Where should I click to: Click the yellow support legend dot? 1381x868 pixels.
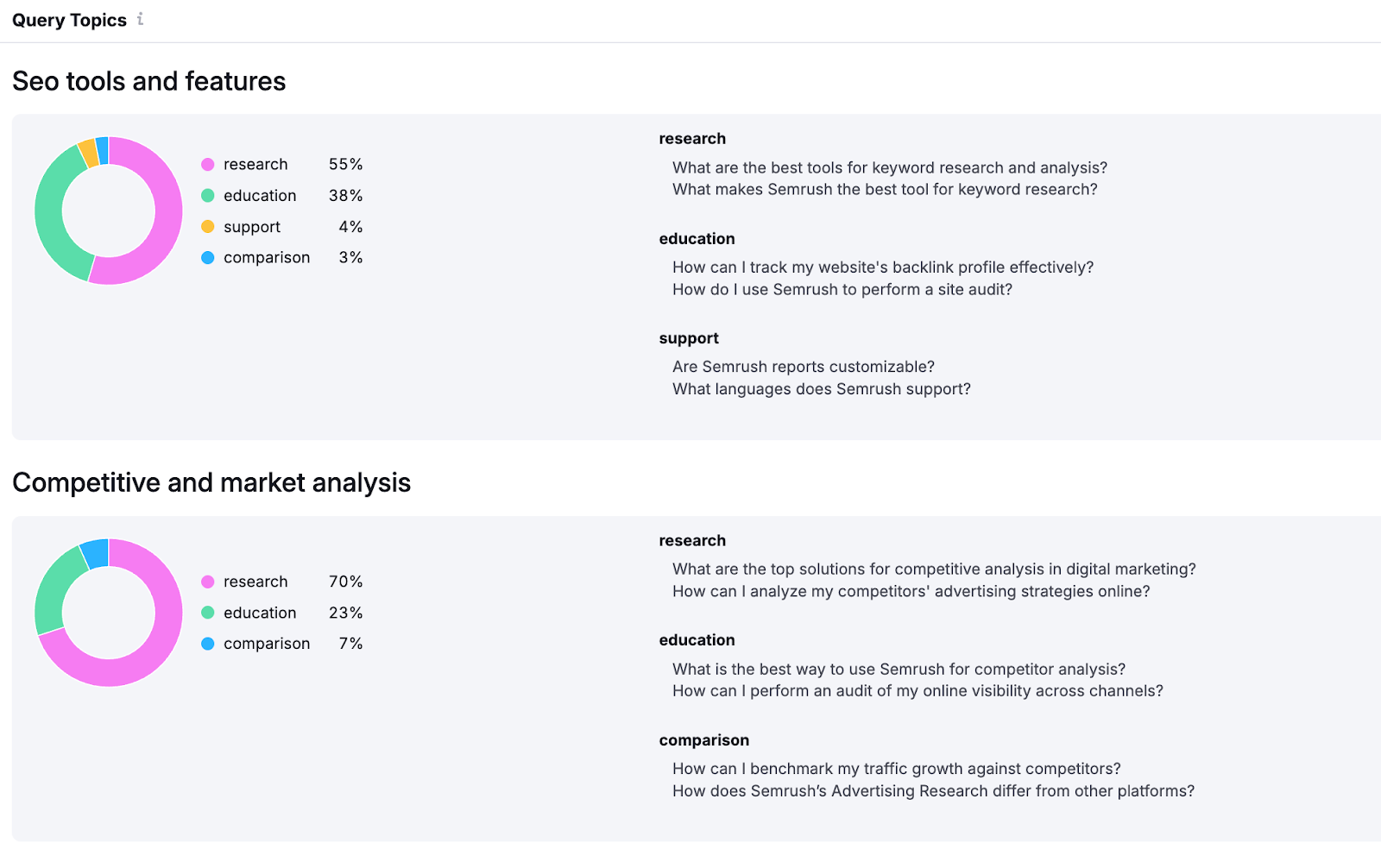click(208, 227)
